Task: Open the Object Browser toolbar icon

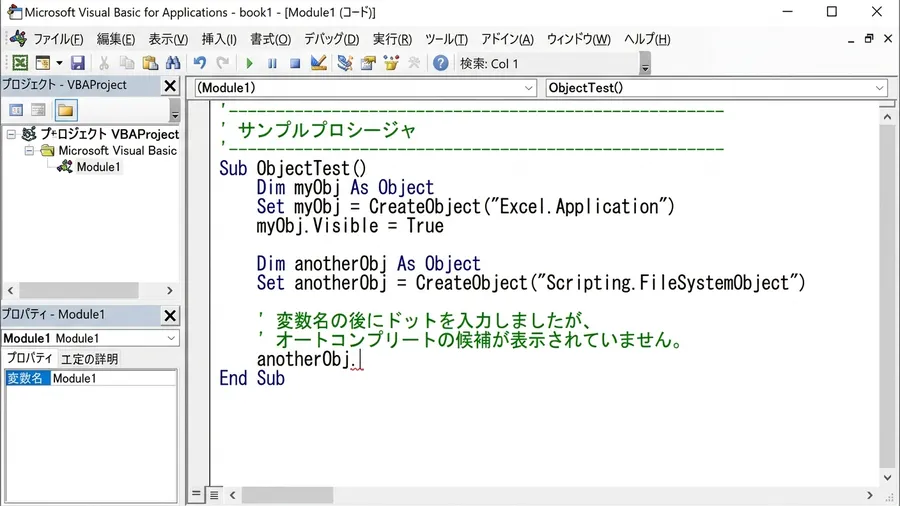Action: (391, 63)
